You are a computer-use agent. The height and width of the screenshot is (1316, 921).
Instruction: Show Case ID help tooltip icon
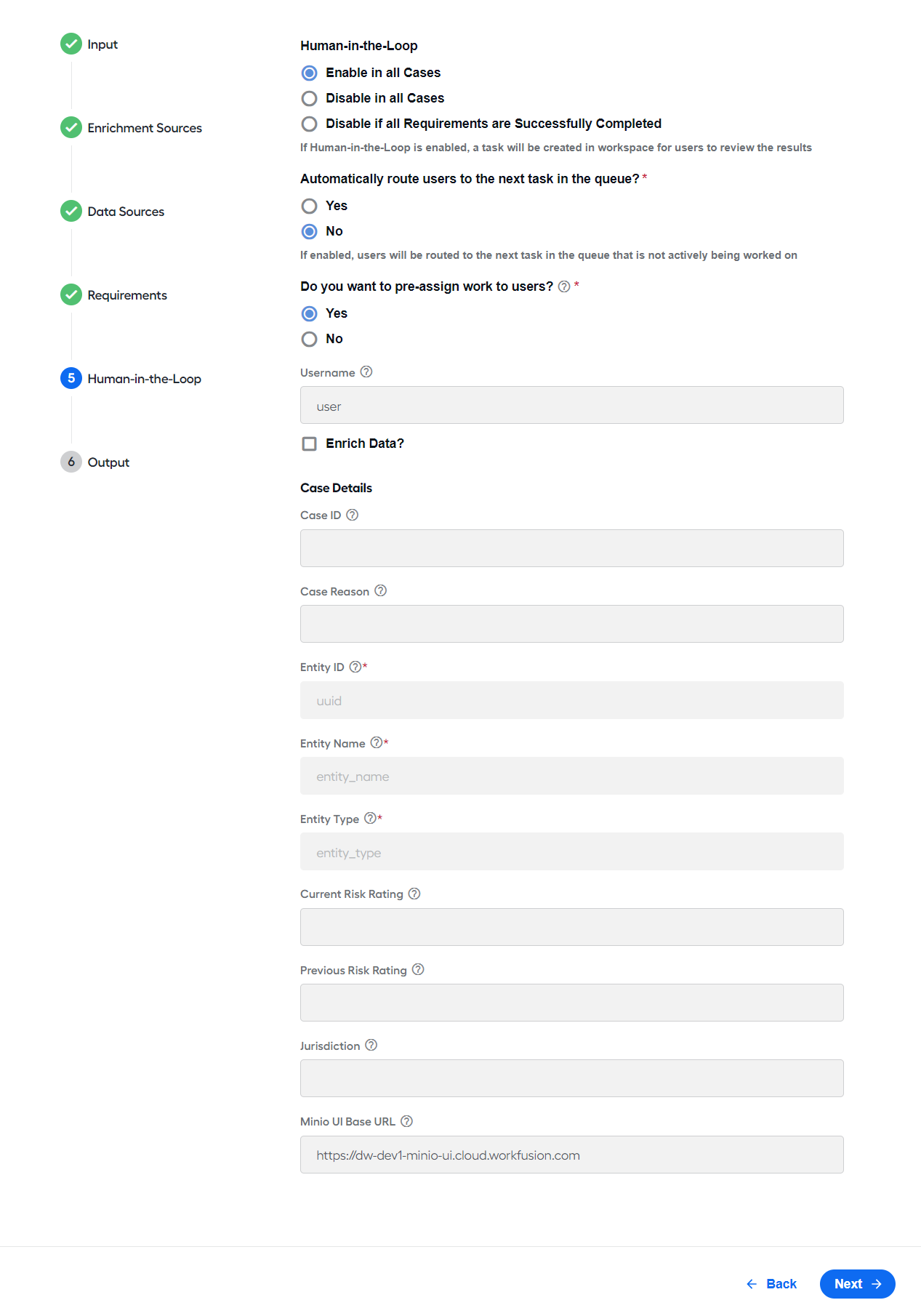pos(353,515)
